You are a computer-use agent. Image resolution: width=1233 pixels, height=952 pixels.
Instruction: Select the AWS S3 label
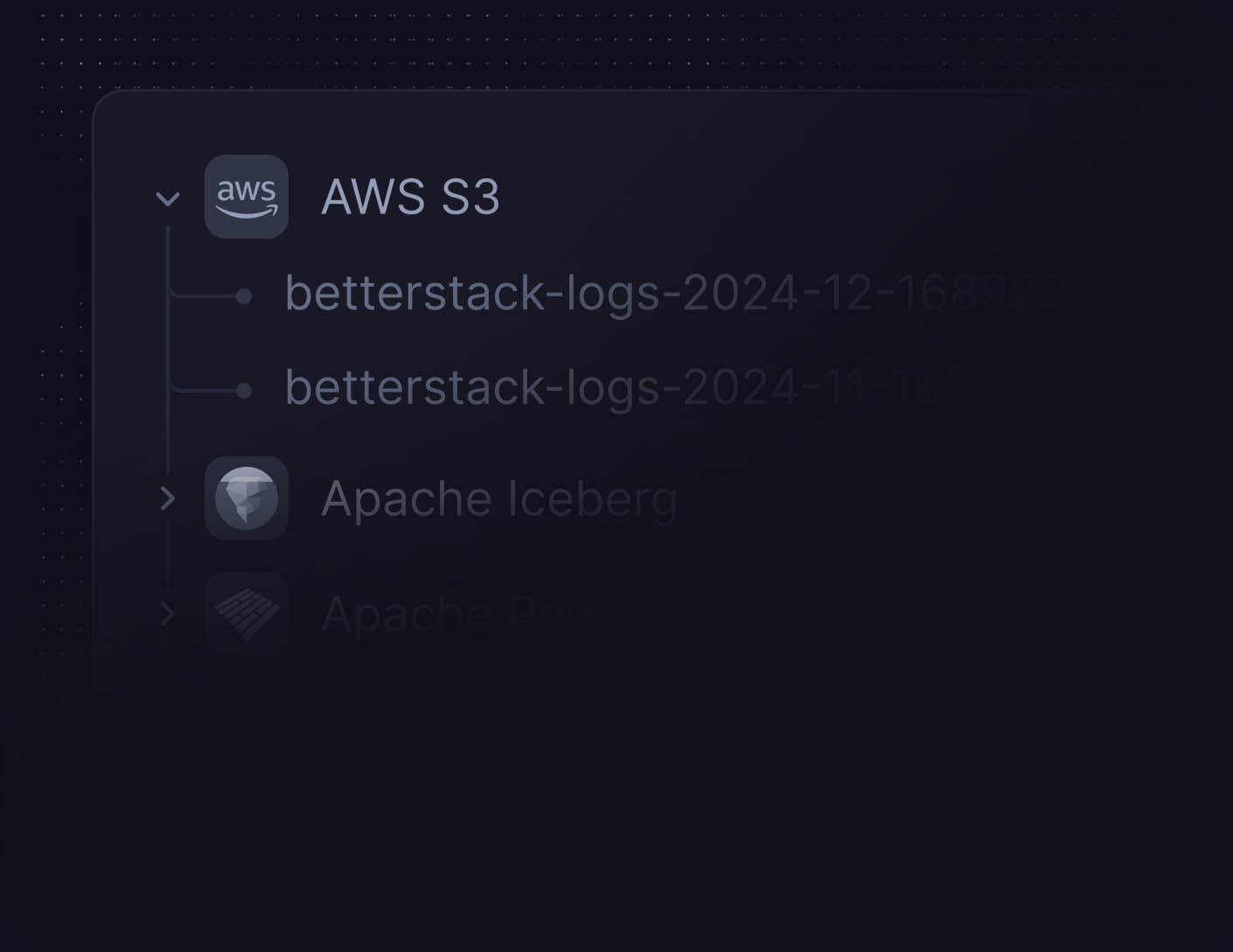tap(410, 197)
